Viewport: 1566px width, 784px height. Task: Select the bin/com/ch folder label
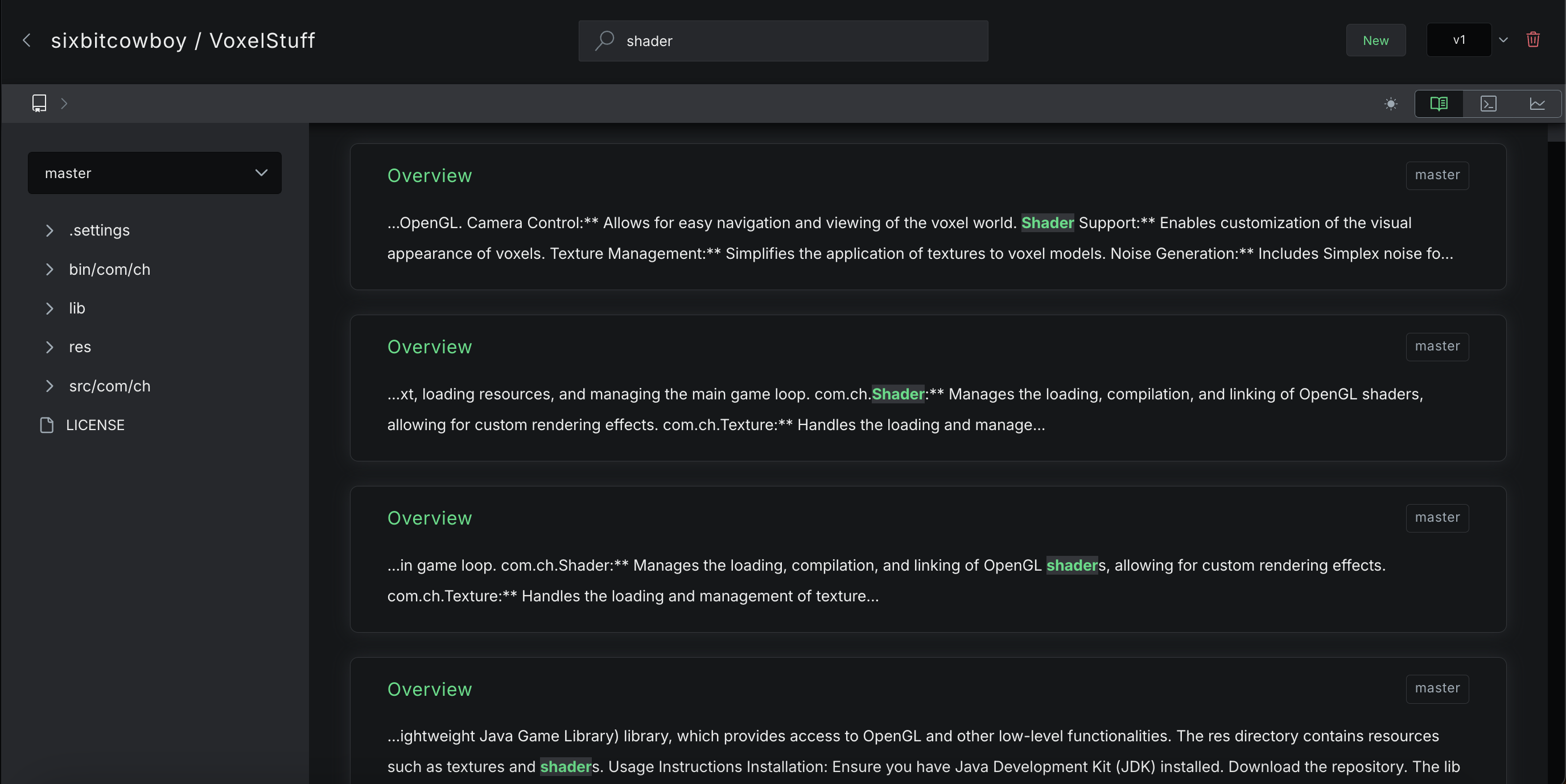109,269
